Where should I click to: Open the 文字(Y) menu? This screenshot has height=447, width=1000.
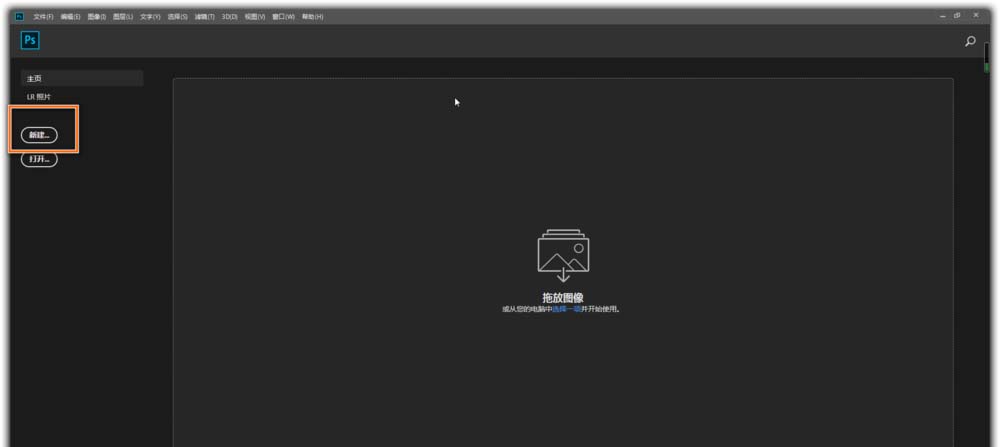click(150, 17)
